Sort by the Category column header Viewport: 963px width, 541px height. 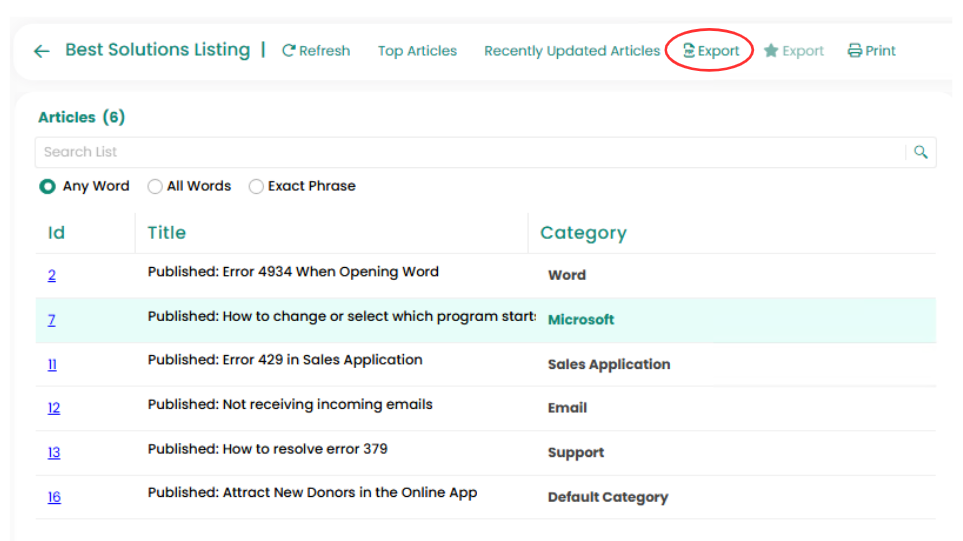(583, 233)
